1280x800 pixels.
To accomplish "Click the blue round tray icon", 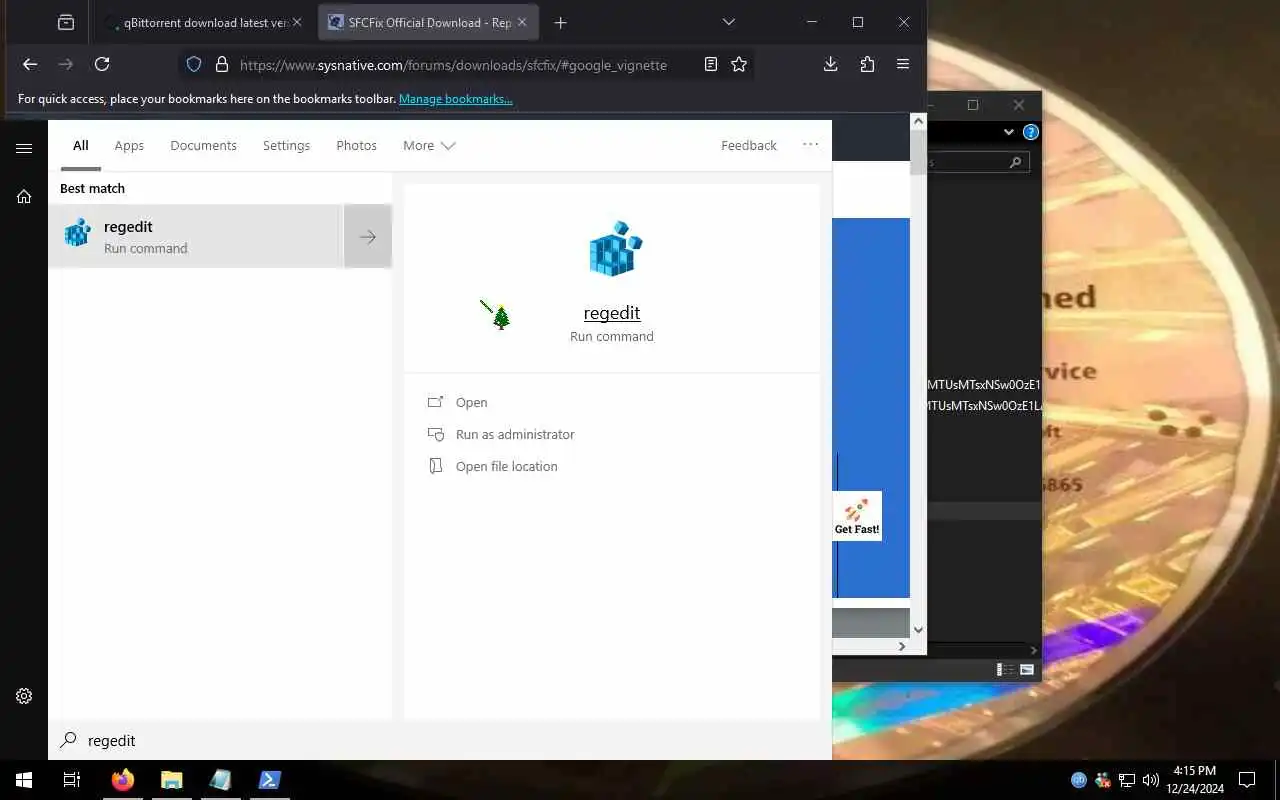I will [1079, 780].
